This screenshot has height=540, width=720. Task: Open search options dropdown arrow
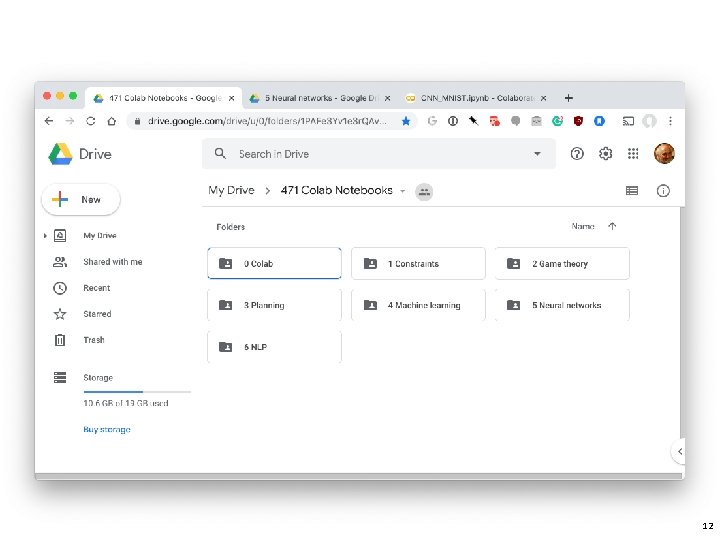(x=537, y=154)
